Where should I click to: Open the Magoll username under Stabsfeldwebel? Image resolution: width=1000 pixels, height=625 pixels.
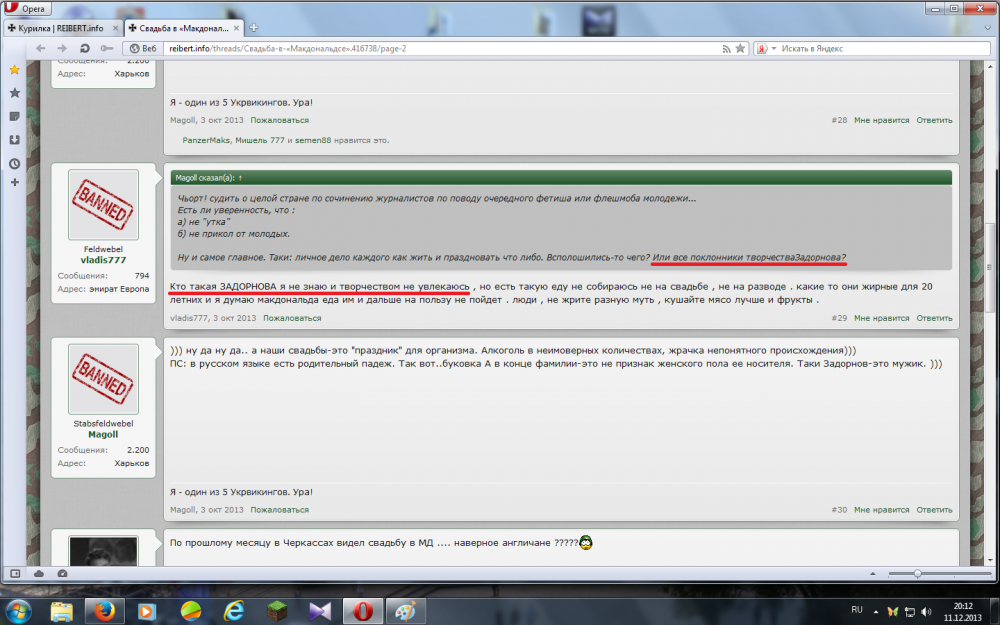click(103, 434)
